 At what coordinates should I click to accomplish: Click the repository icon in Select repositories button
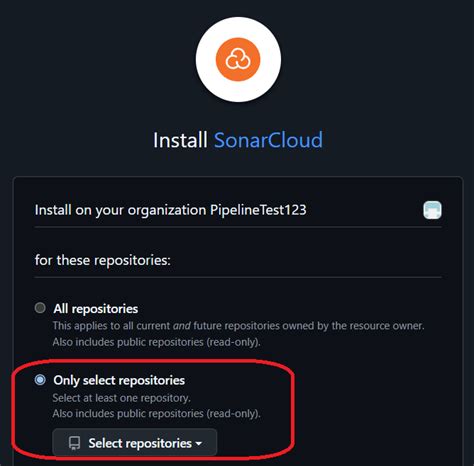point(74,443)
